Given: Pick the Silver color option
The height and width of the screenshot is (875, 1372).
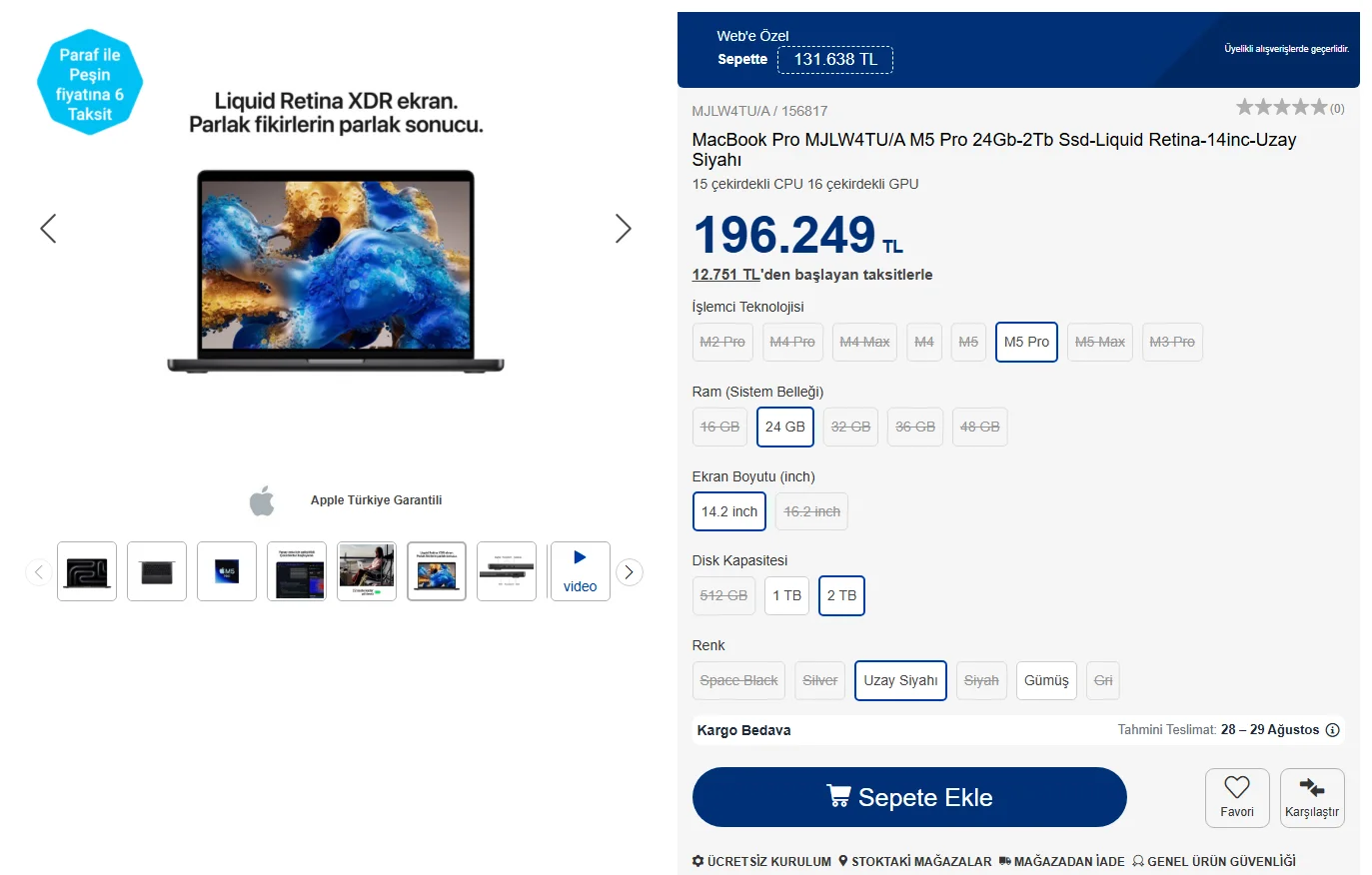Looking at the screenshot, I should point(820,680).
